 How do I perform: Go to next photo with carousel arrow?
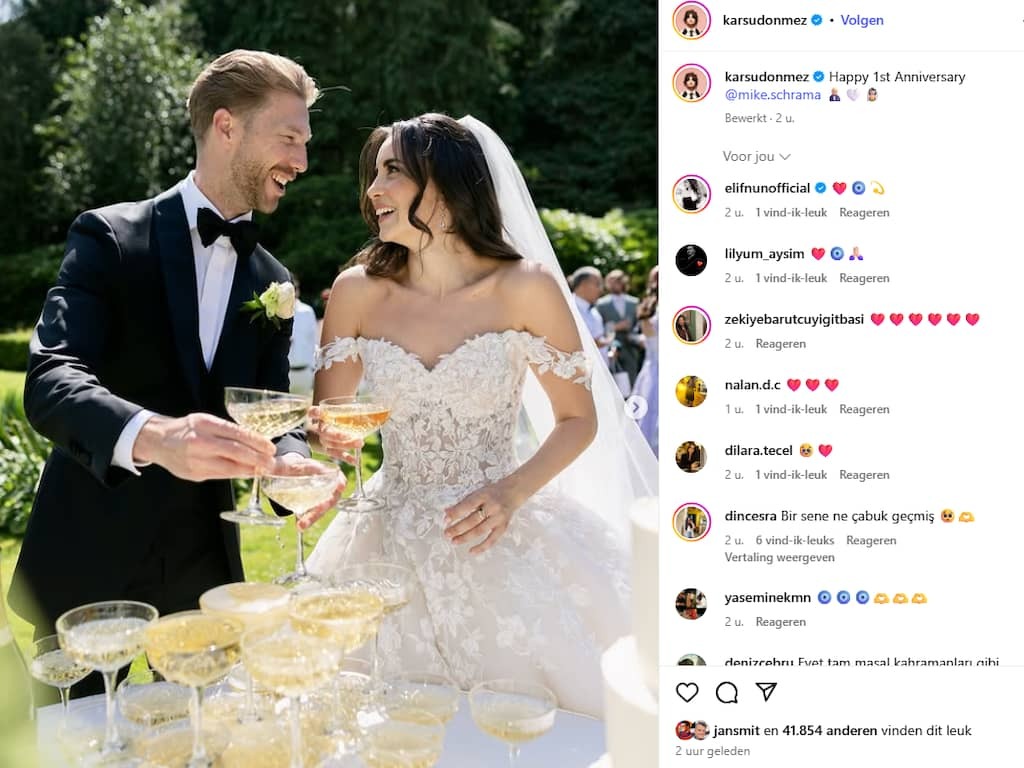pos(635,408)
